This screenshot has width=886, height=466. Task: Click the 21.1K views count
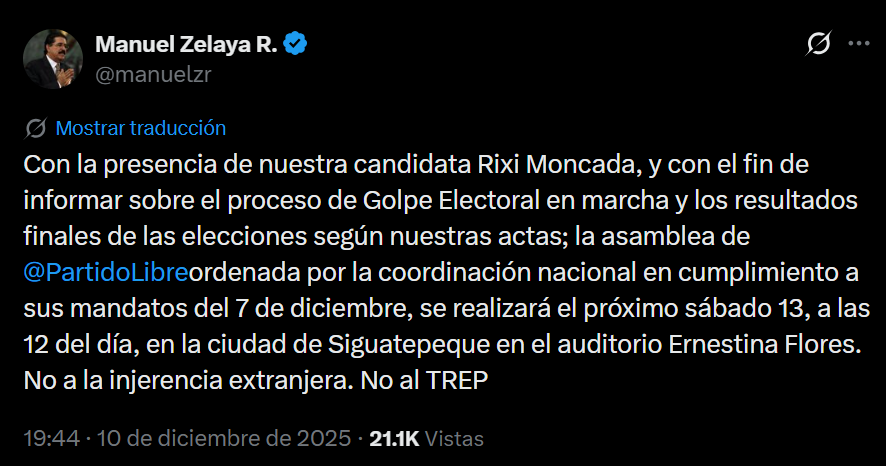pyautogui.click(x=393, y=438)
